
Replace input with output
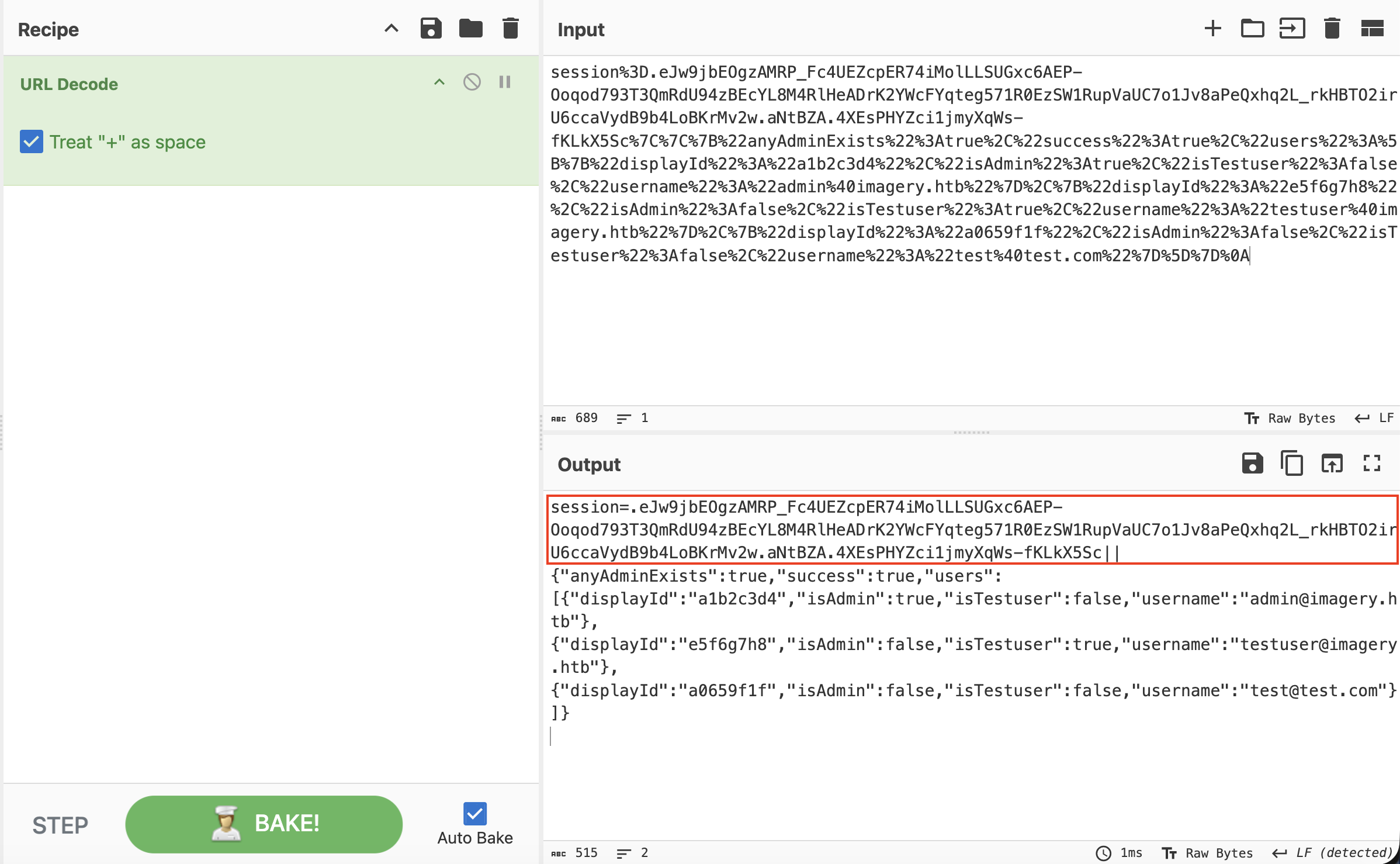click(x=1332, y=464)
